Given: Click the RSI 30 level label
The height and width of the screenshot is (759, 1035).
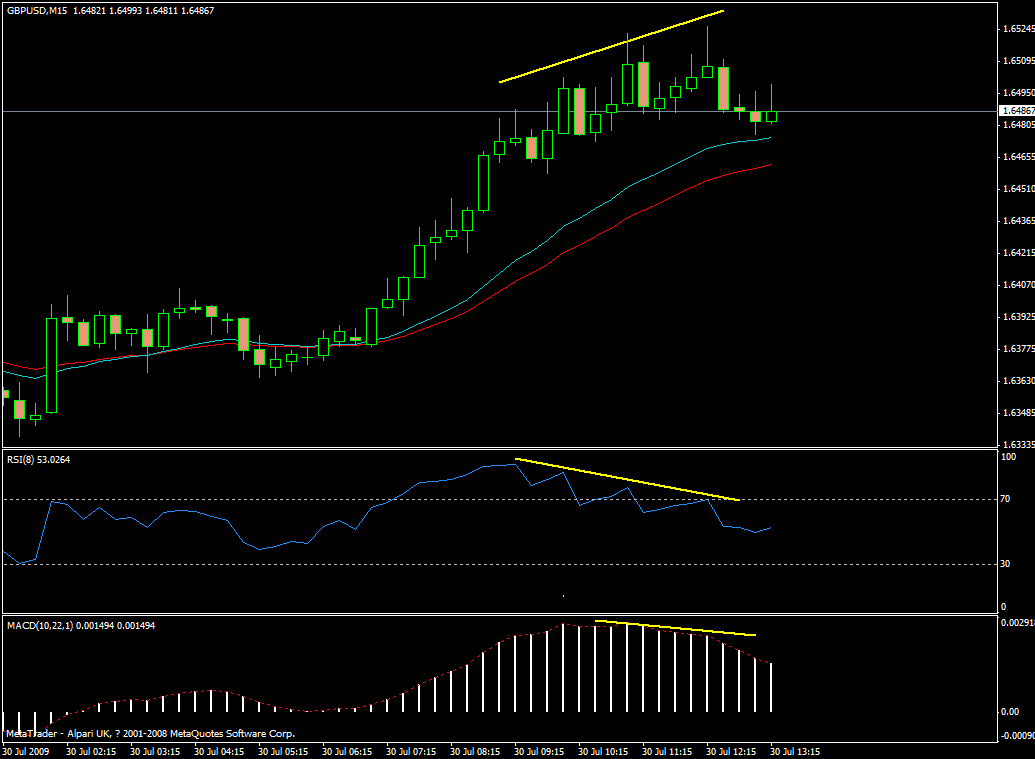Looking at the screenshot, I should coord(1005,564).
